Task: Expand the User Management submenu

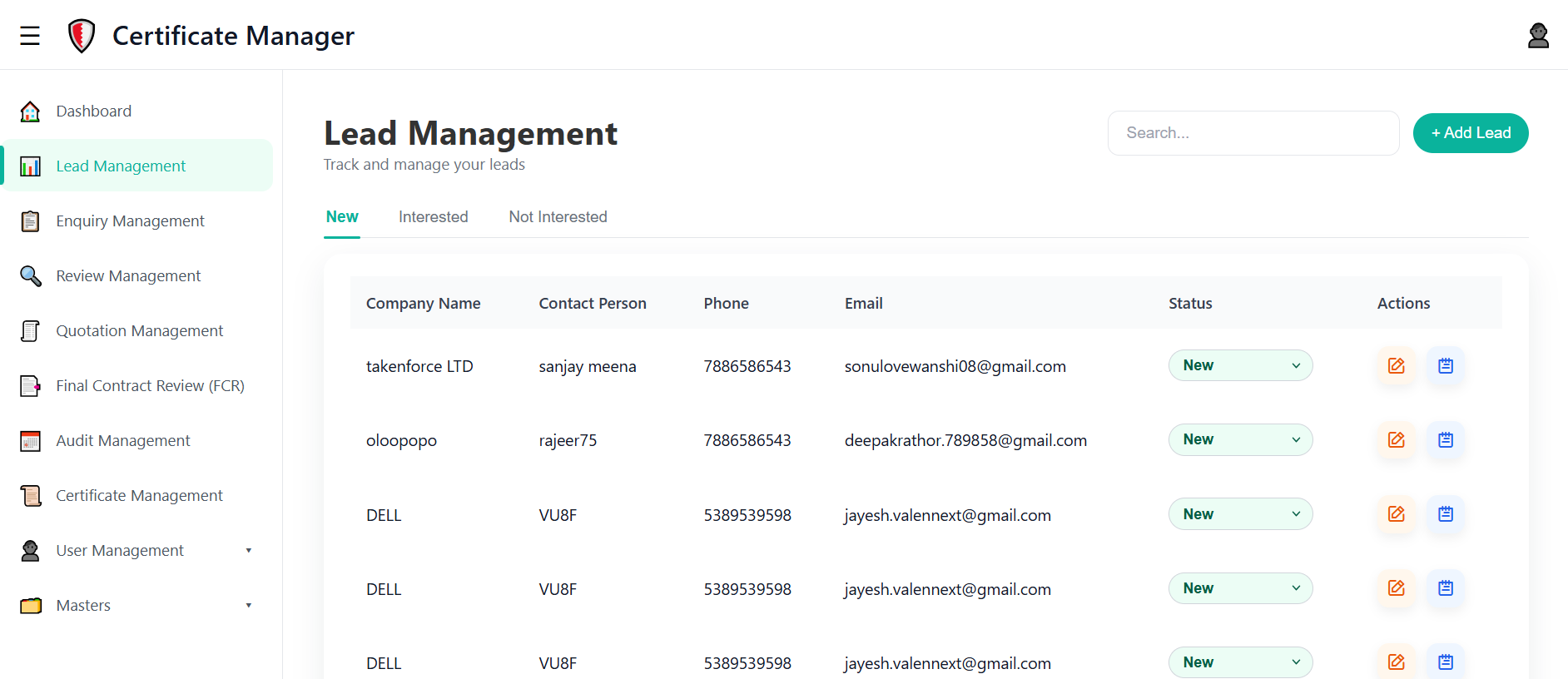Action: 248,551
